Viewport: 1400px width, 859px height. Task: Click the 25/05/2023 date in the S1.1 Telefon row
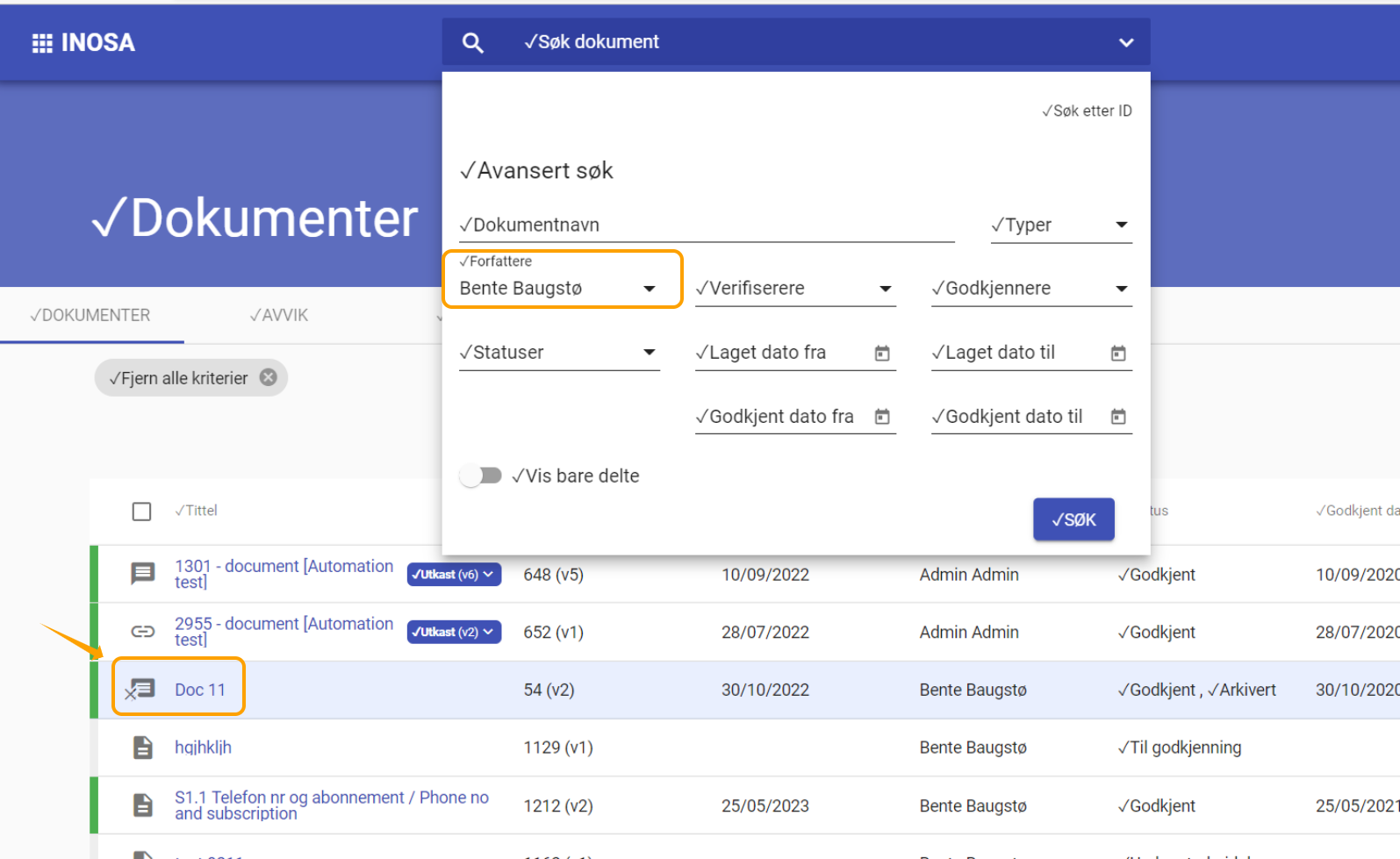pos(765,805)
